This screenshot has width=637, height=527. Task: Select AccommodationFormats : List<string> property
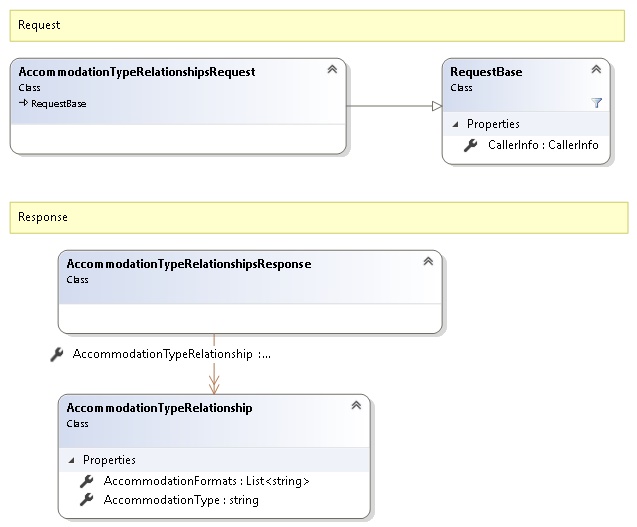[206, 481]
